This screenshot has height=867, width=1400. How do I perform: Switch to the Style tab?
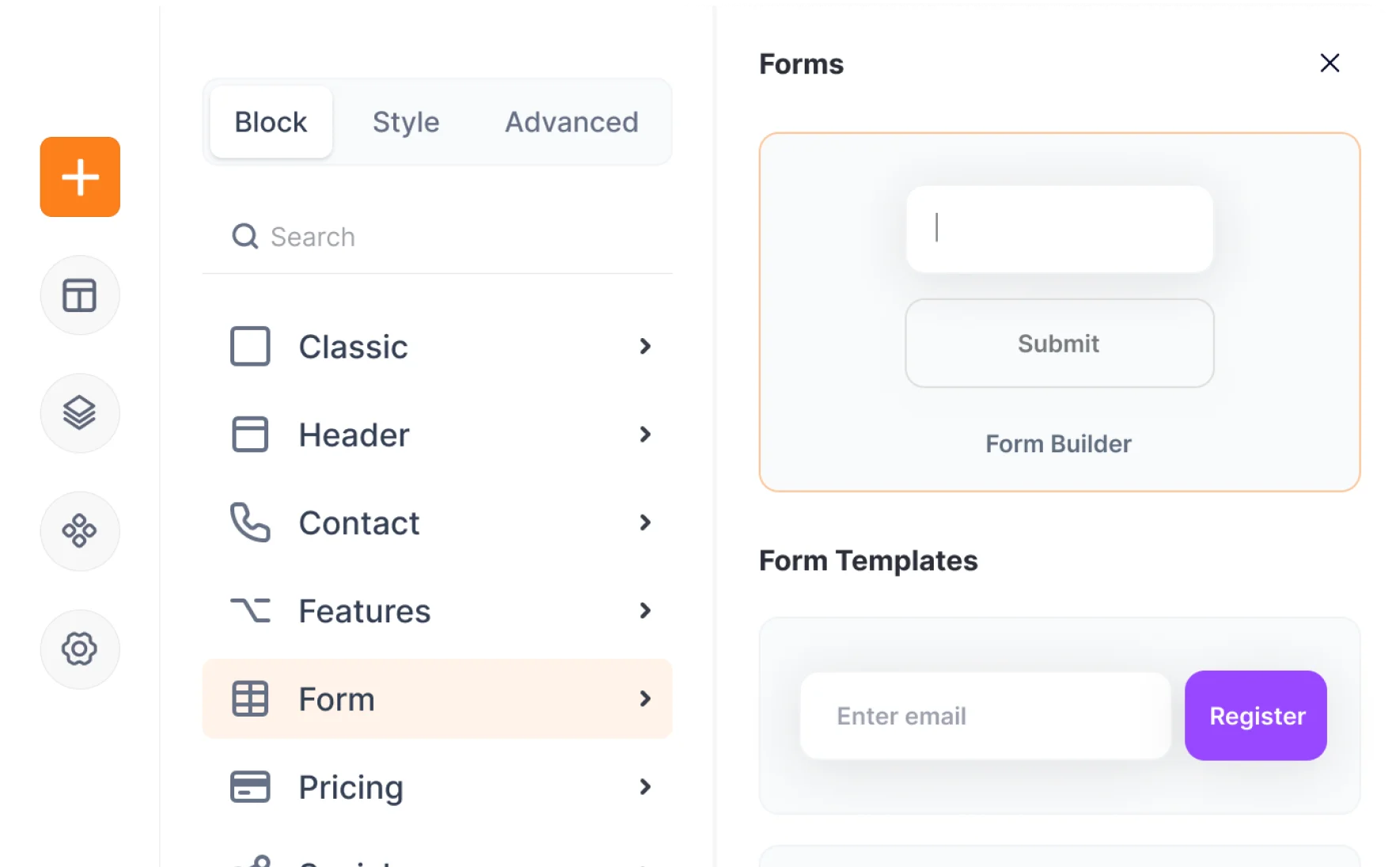pyautogui.click(x=406, y=122)
